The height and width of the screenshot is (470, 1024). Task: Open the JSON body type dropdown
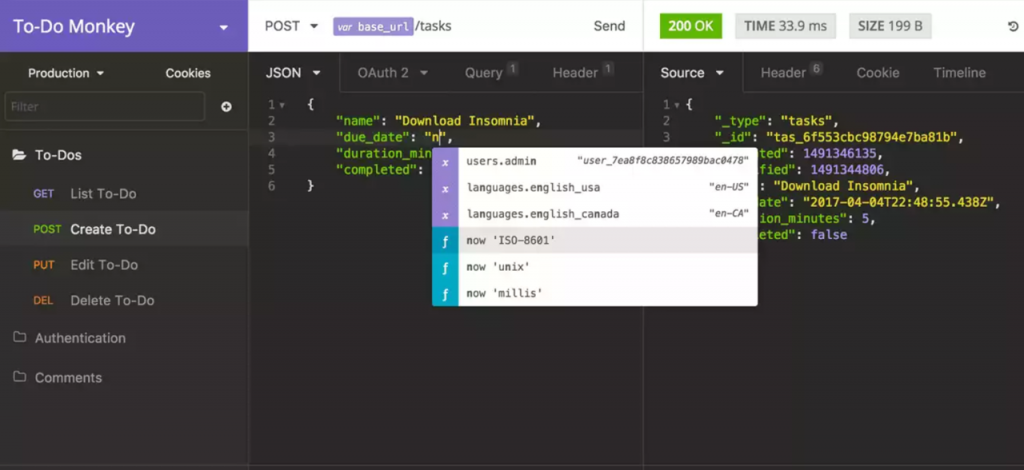(292, 73)
